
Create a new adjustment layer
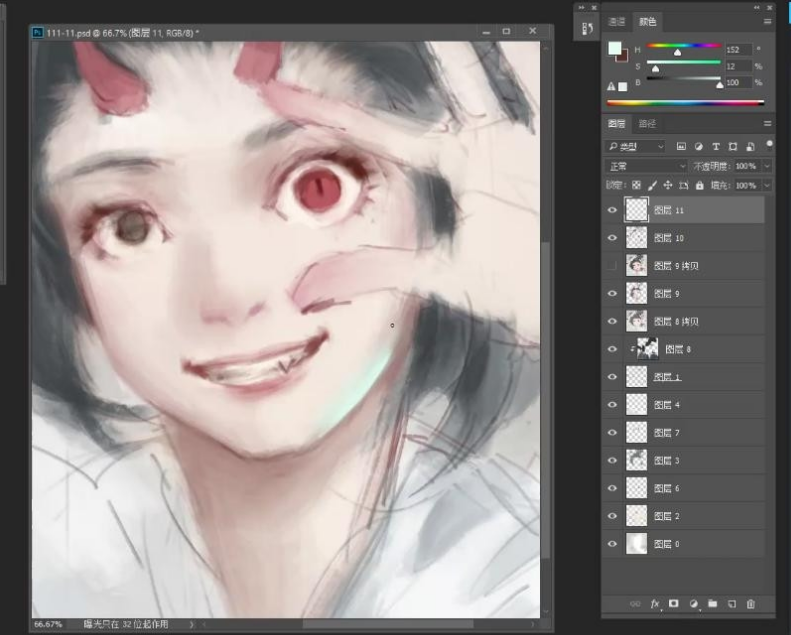[692, 604]
